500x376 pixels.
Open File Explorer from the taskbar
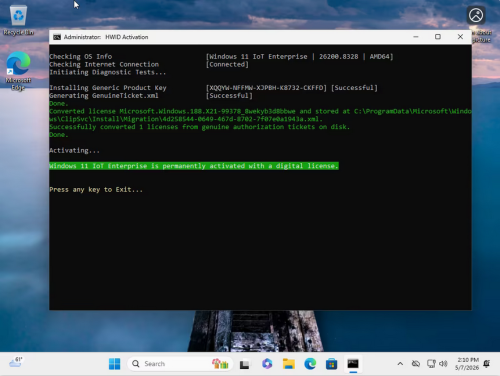[x=289, y=364]
